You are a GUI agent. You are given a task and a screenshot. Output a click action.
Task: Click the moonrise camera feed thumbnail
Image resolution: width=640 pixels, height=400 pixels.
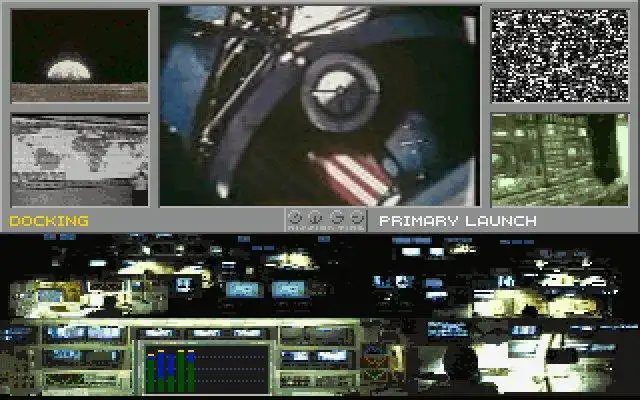tap(80, 56)
